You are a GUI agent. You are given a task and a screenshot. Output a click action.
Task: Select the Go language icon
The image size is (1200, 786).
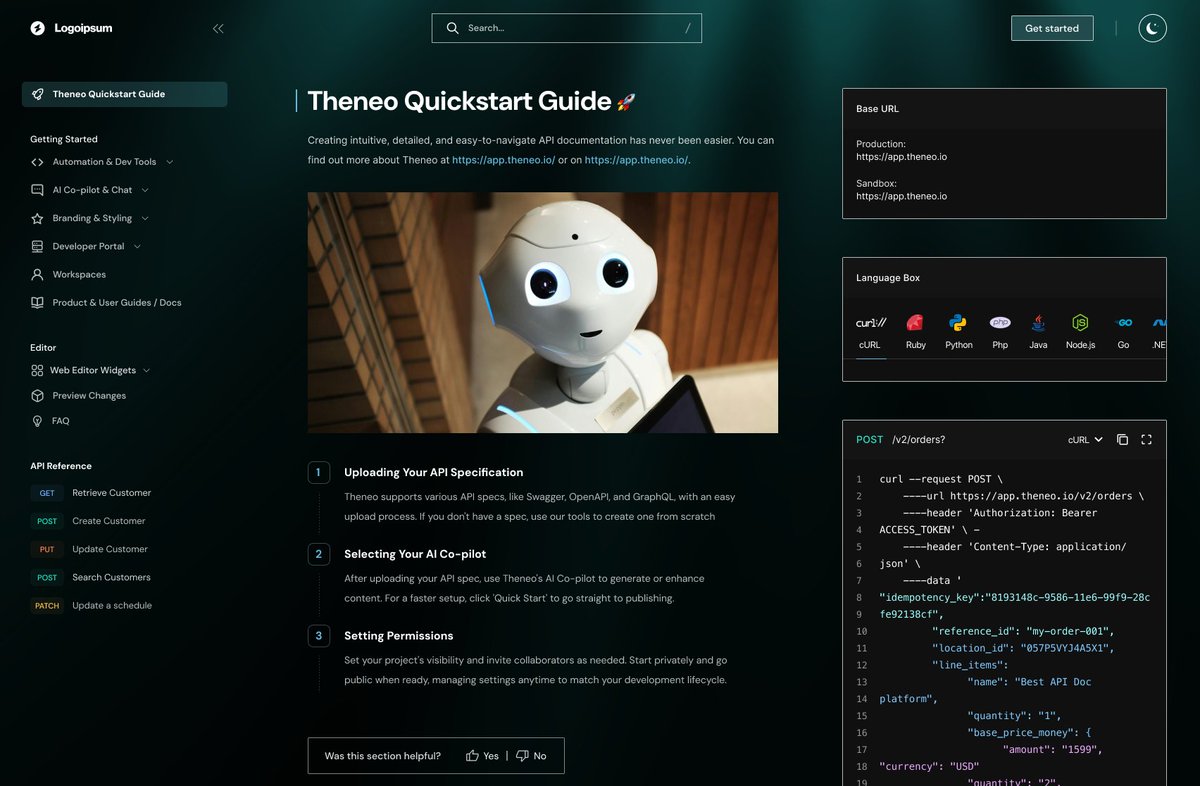[1123, 323]
